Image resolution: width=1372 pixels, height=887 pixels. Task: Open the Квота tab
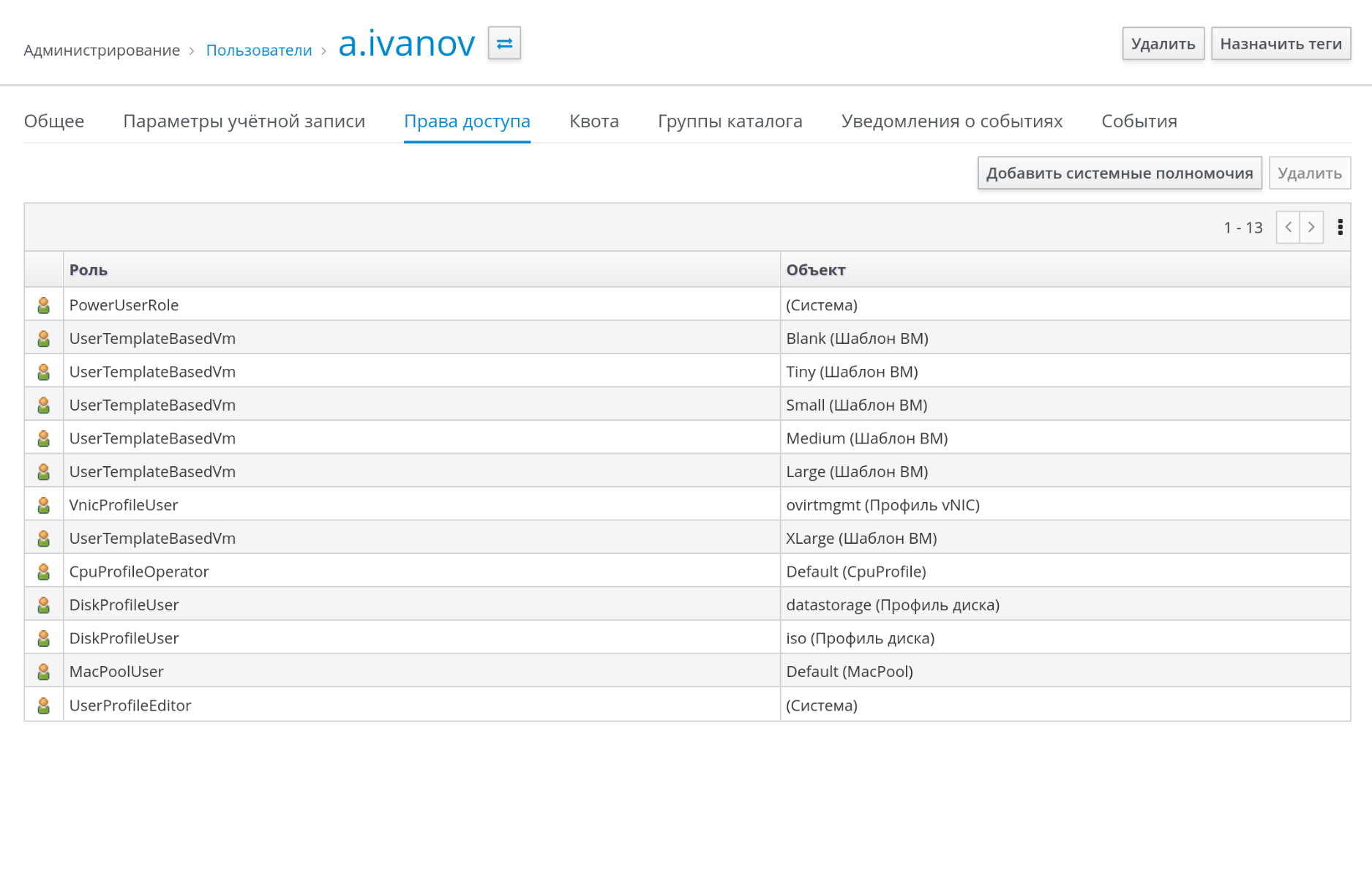click(593, 121)
